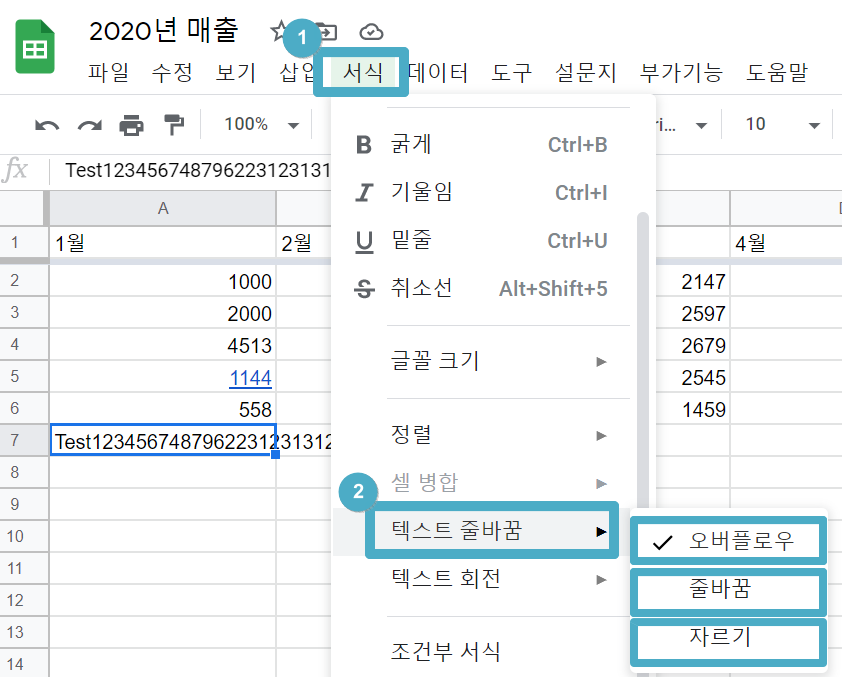
Task: Apply italic (기울임) from the menu
Action: click(482, 192)
